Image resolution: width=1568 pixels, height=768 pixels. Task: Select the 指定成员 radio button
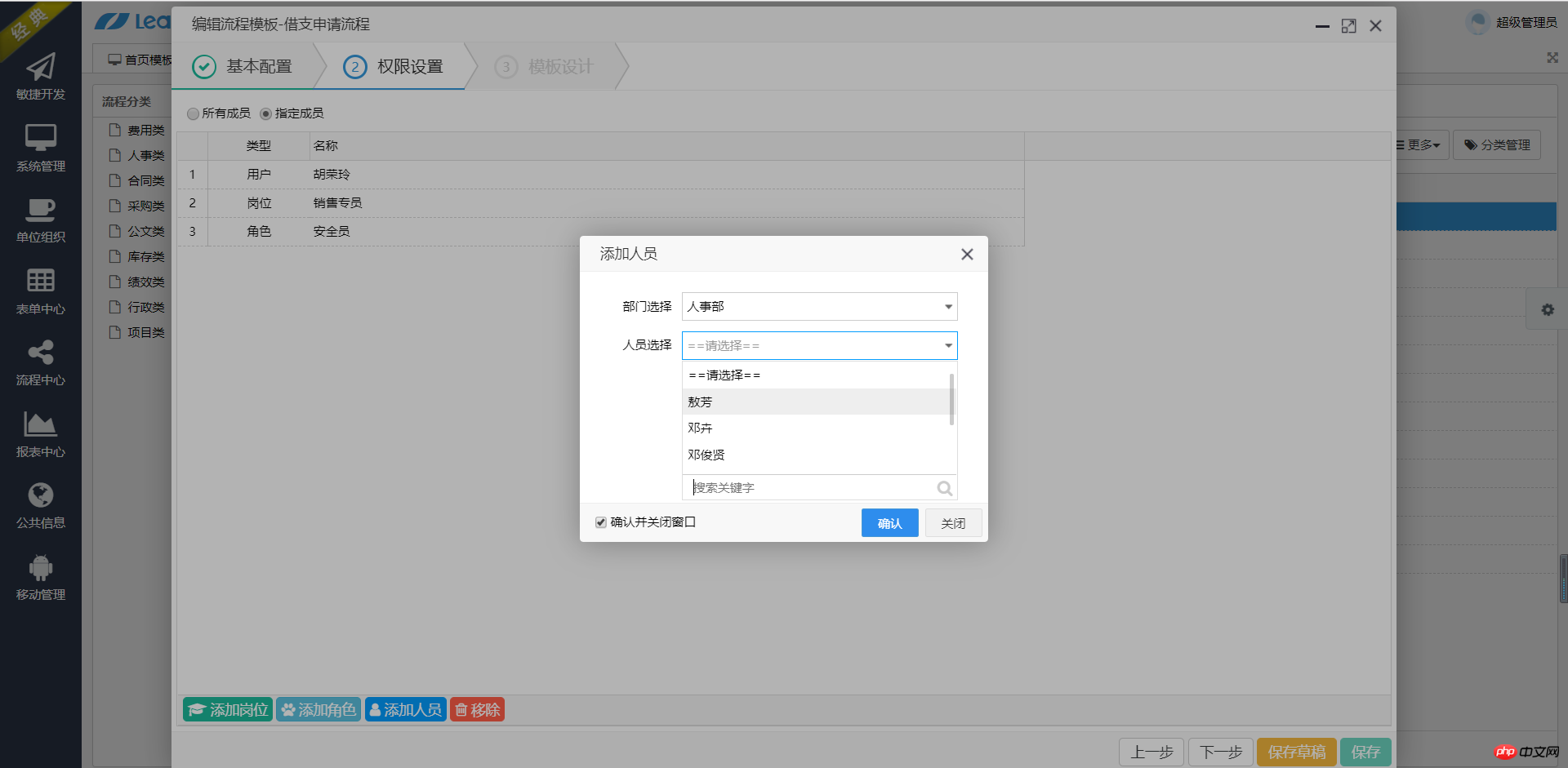click(265, 113)
